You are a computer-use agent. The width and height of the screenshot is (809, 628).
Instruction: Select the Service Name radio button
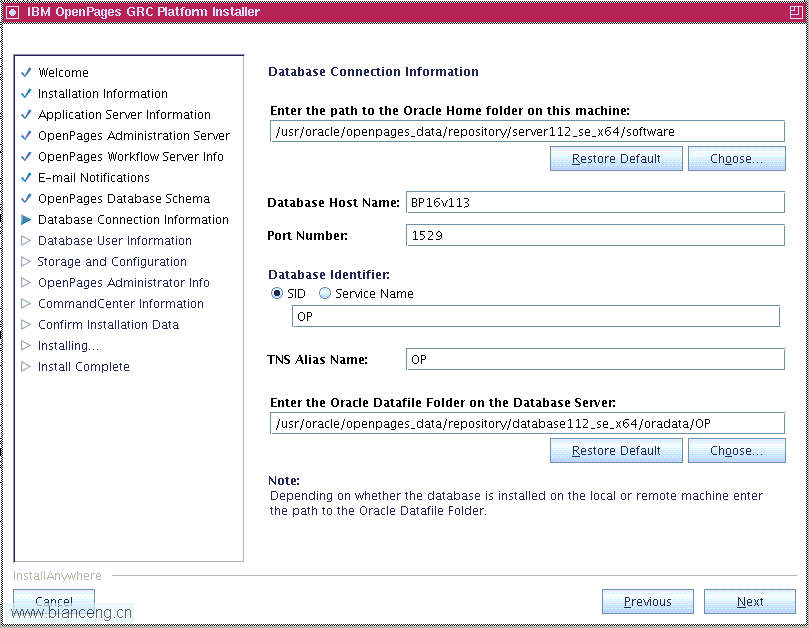(325, 294)
